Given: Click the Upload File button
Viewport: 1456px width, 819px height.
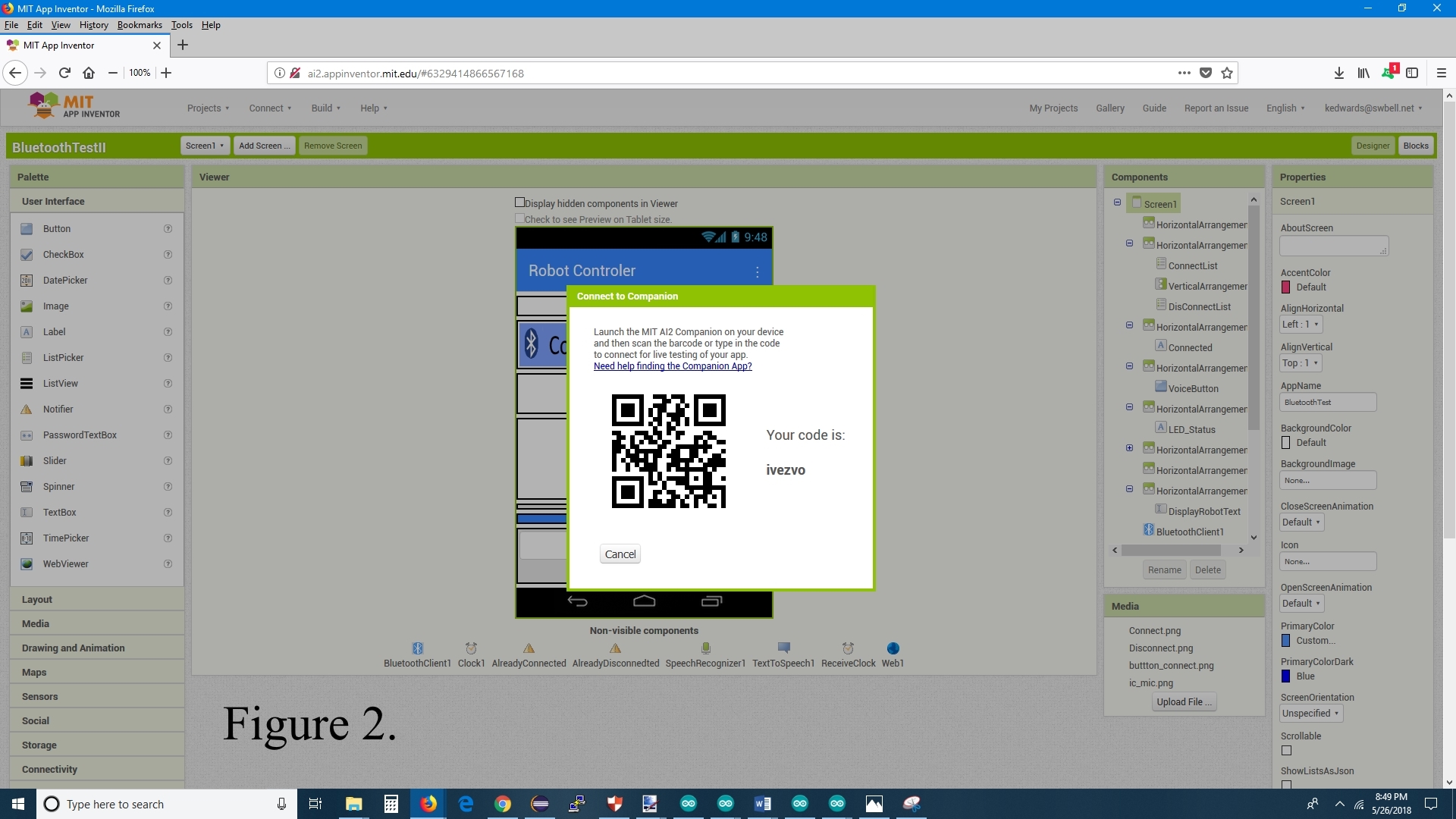Looking at the screenshot, I should tap(1184, 702).
